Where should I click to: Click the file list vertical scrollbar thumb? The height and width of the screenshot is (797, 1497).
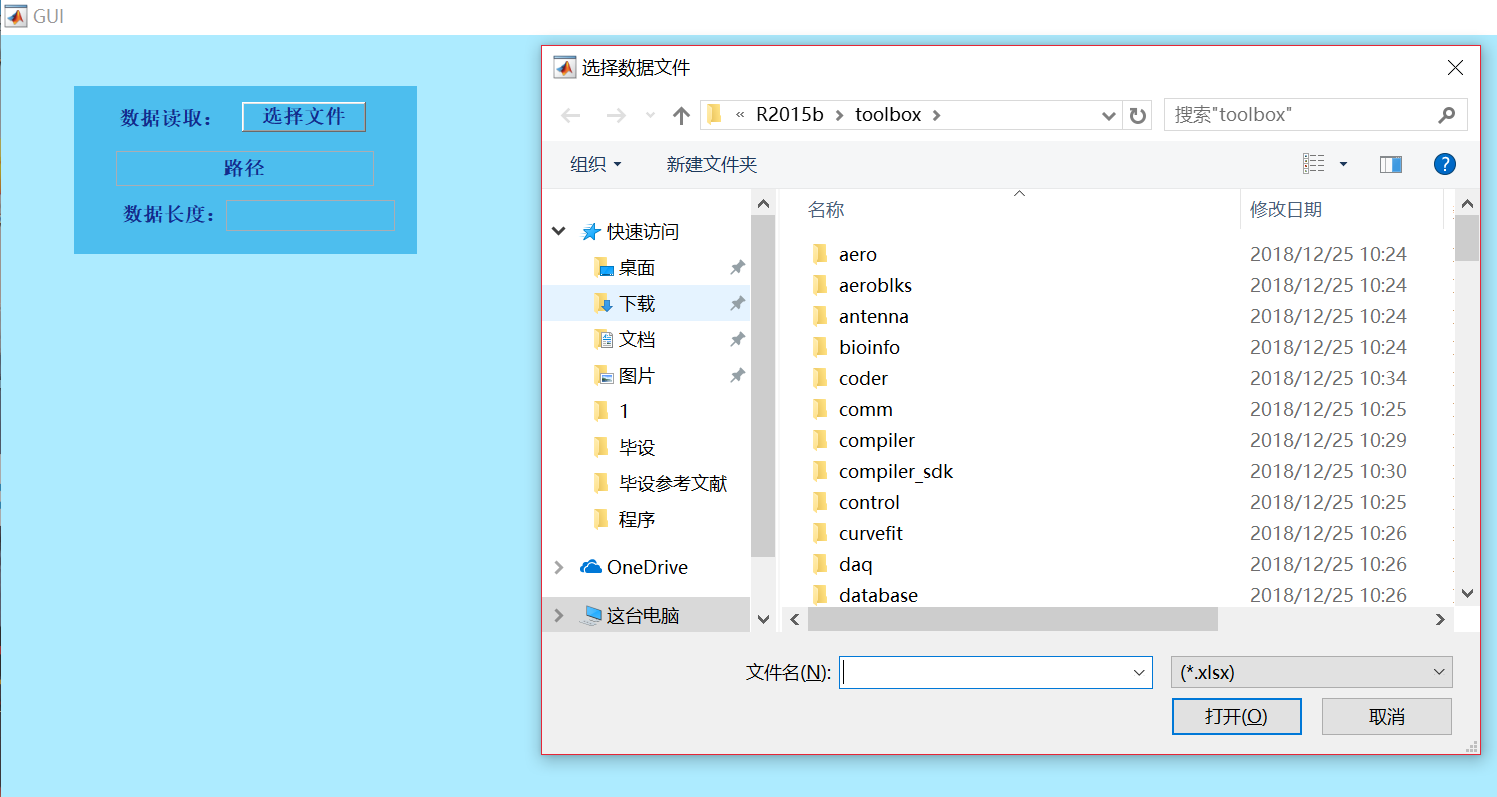(x=1467, y=238)
